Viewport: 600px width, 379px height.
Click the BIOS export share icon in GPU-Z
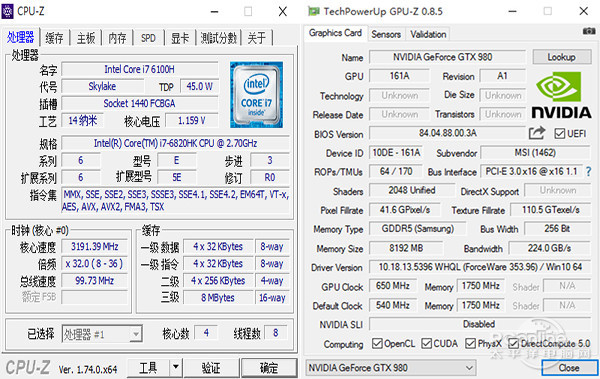coord(536,133)
